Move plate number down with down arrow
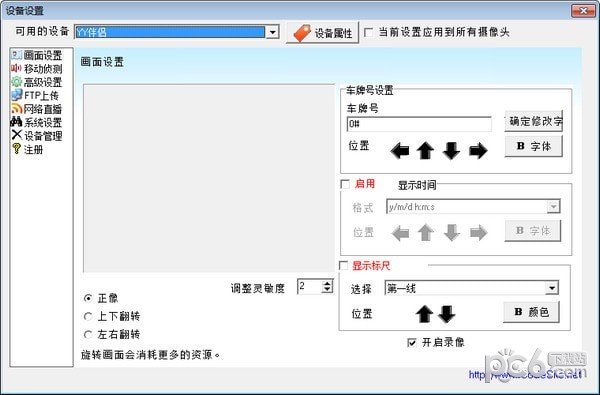This screenshot has height=395, width=600. click(452, 150)
